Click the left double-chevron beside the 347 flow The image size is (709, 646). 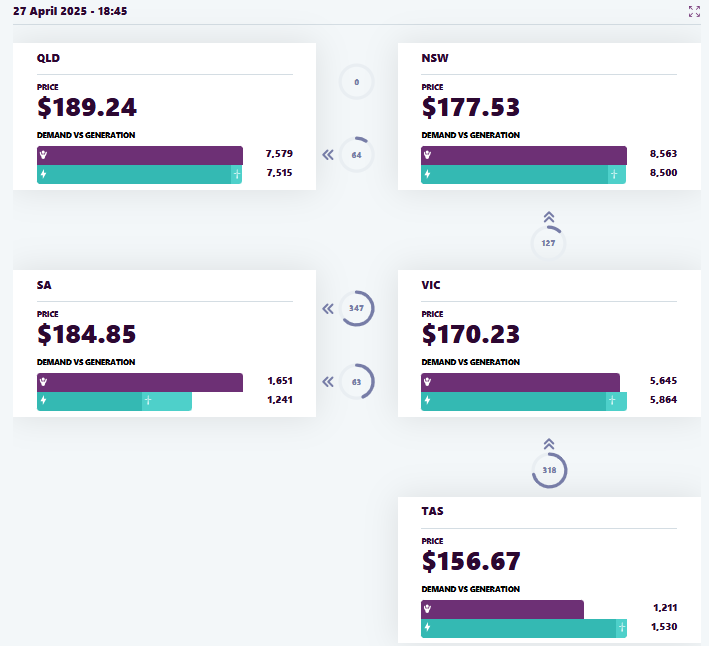coord(328,309)
